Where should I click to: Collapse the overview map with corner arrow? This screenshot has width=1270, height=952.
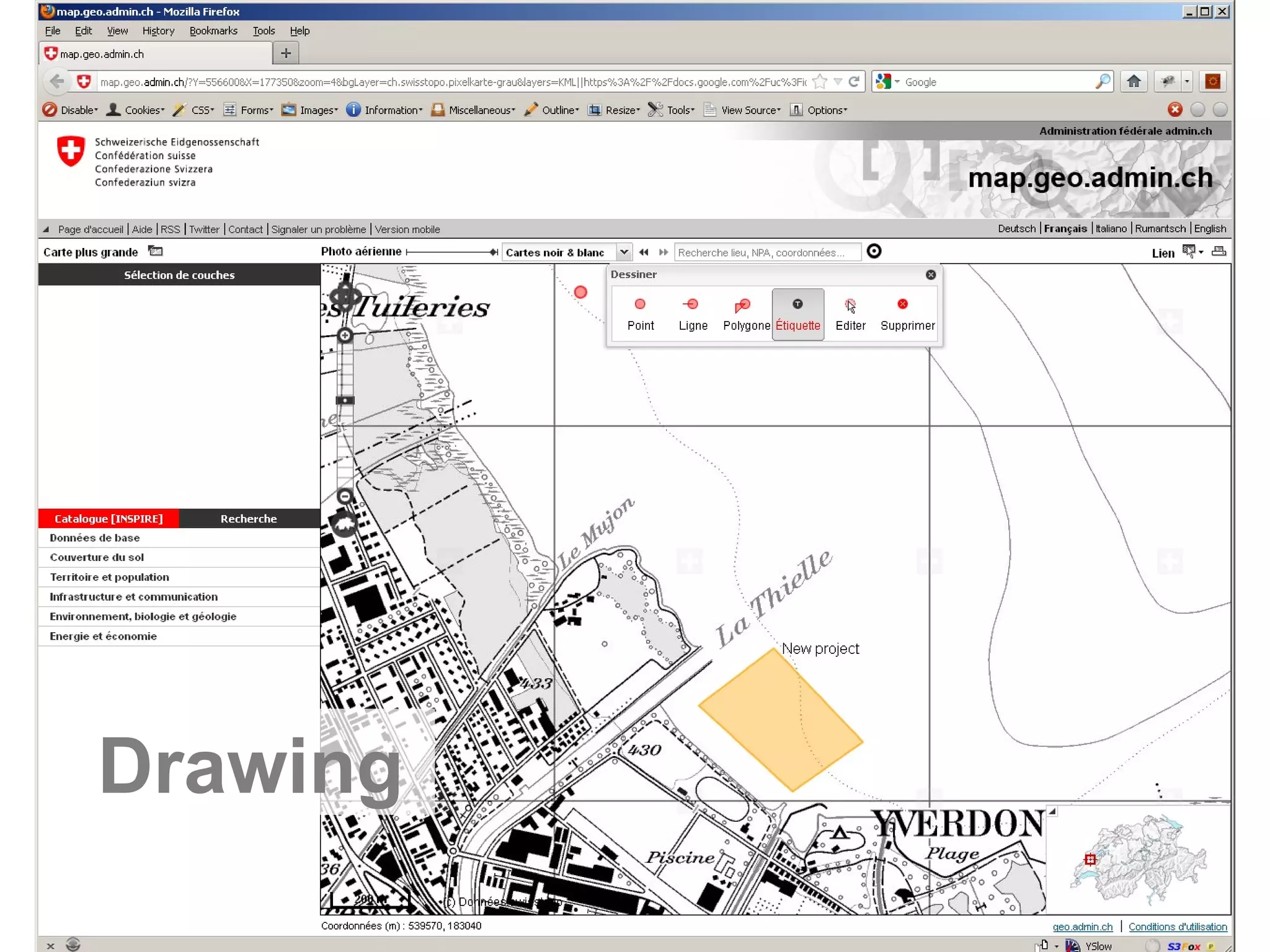(x=1052, y=811)
